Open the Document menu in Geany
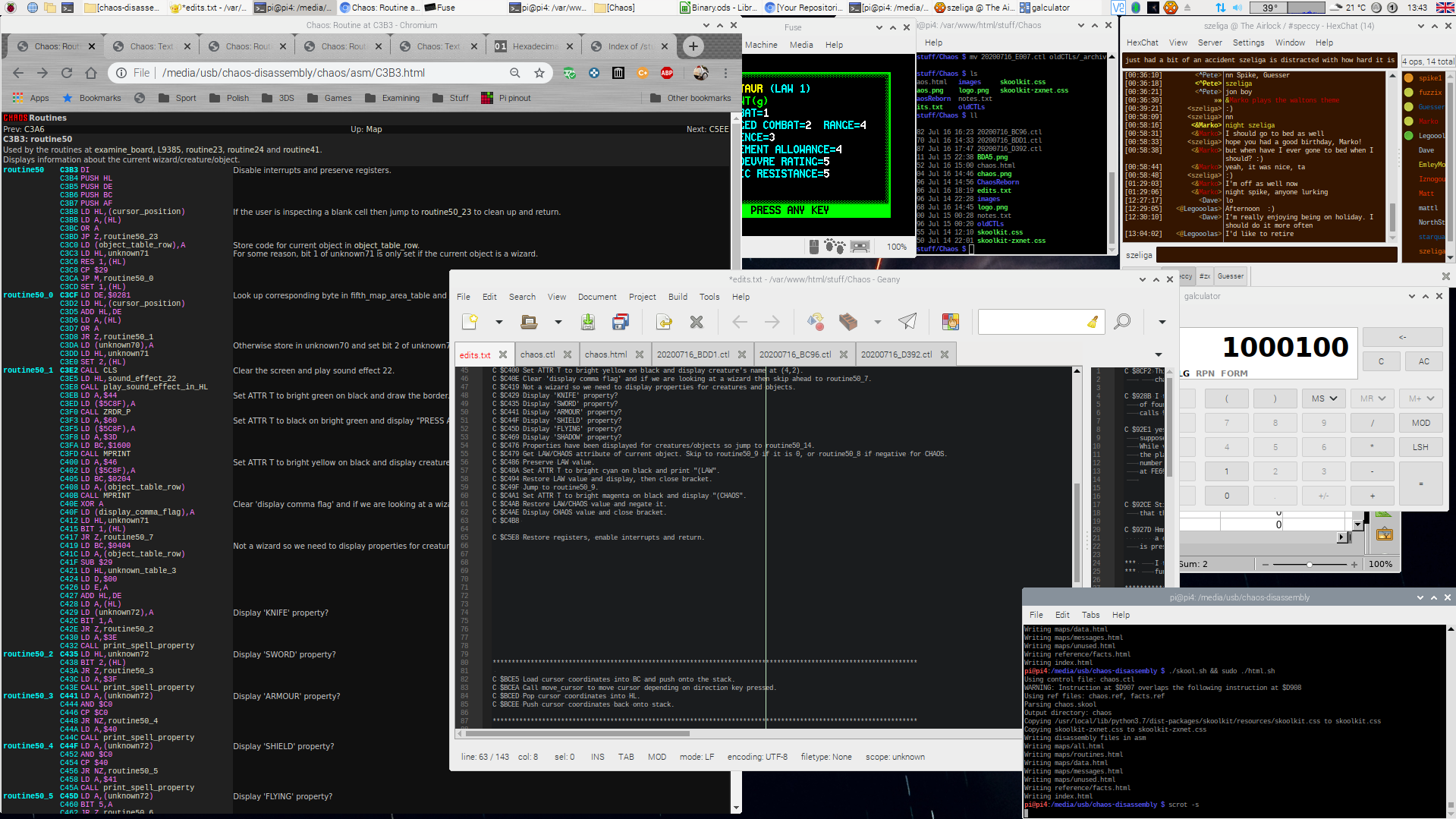Image resolution: width=1456 pixels, height=819 pixels. [x=596, y=297]
